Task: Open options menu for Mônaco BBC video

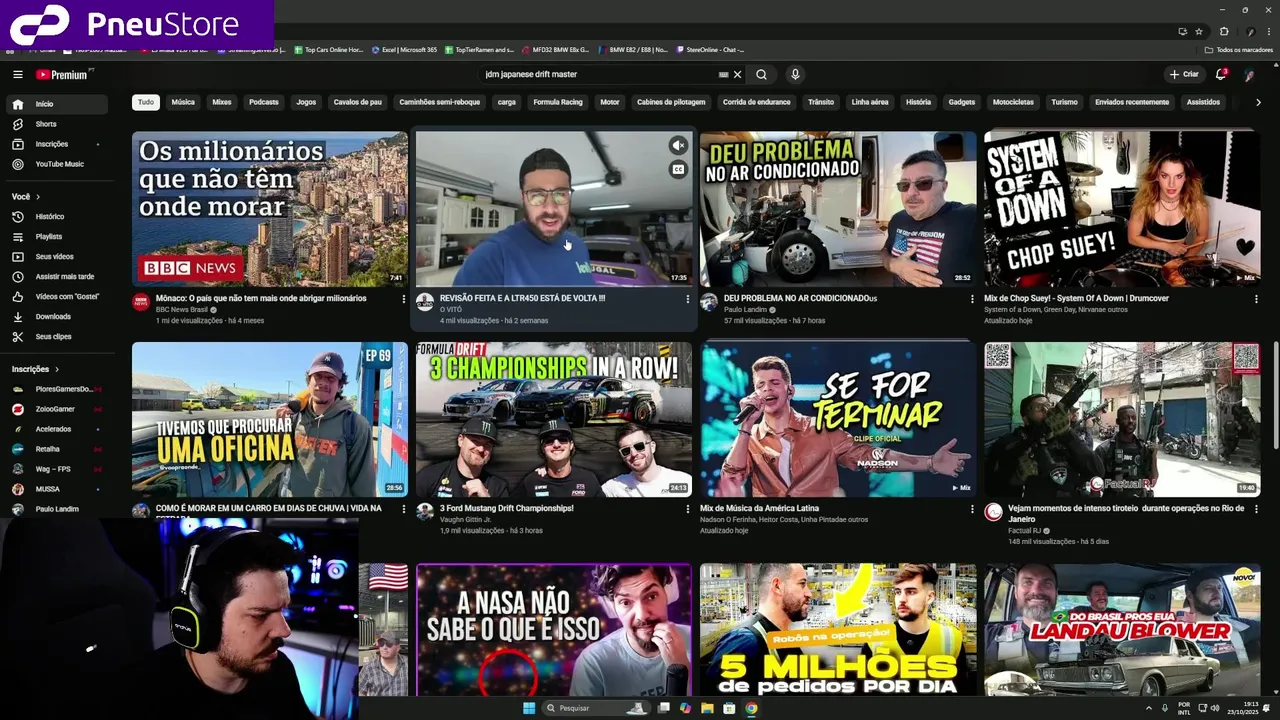Action: click(404, 299)
